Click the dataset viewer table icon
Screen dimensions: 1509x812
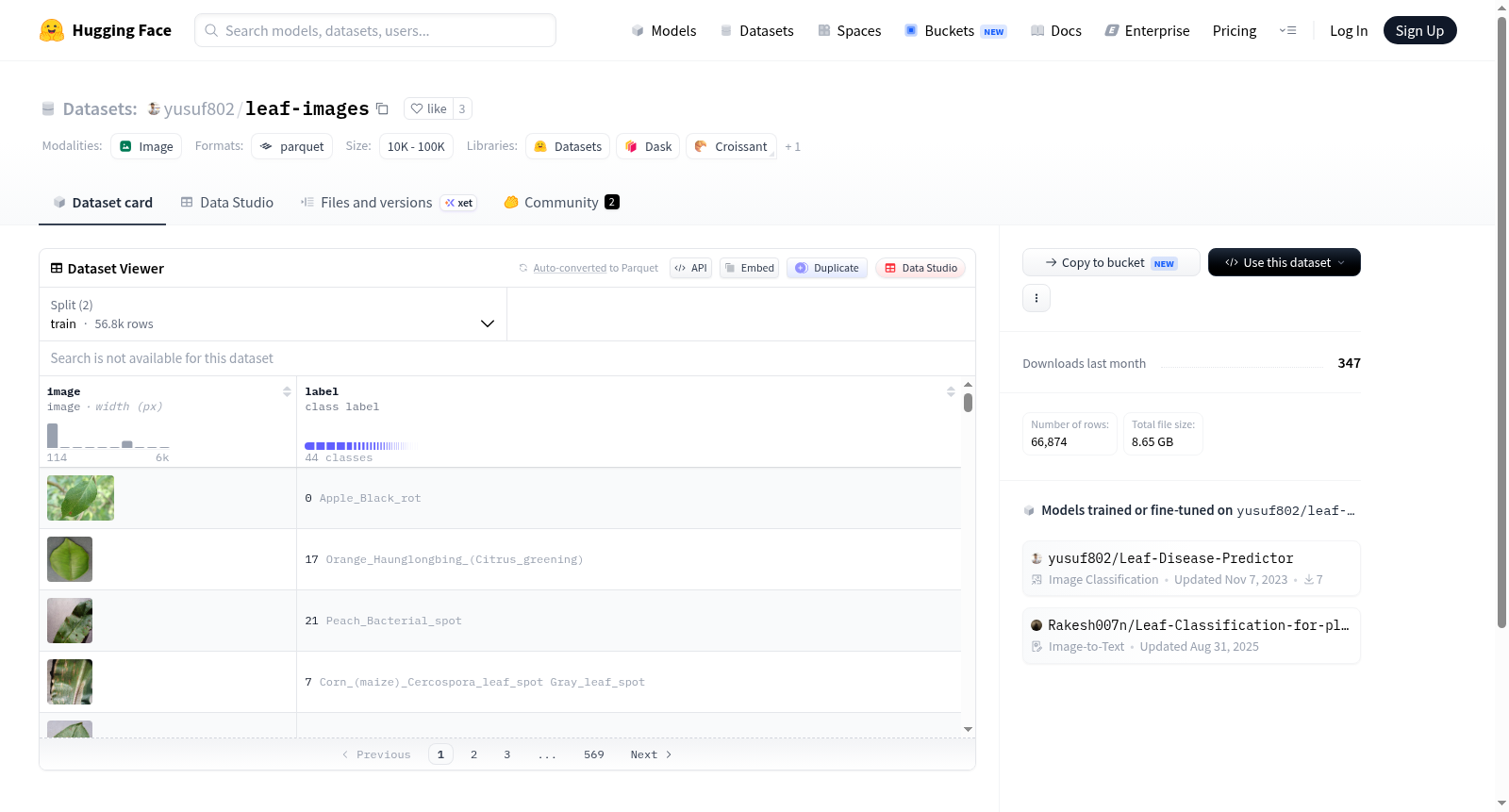(57, 268)
